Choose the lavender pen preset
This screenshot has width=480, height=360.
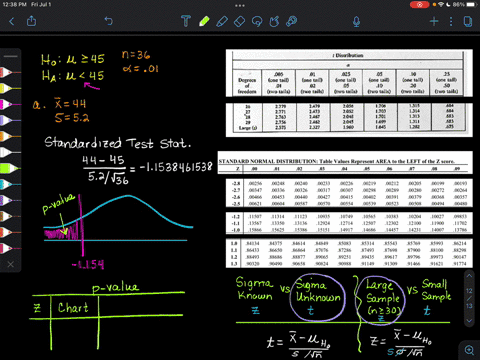point(8,120)
